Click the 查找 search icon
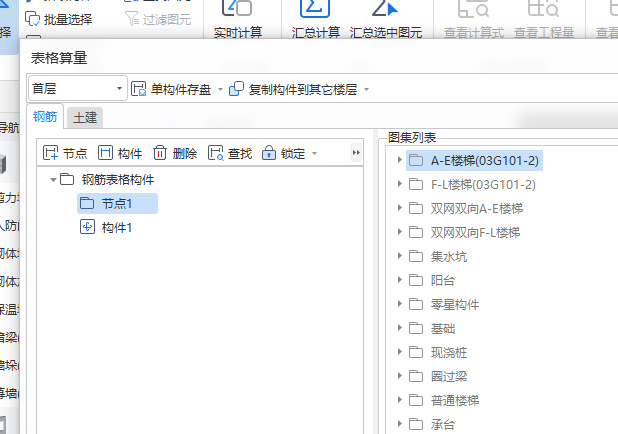Image resolution: width=618 pixels, height=434 pixels. coord(216,153)
